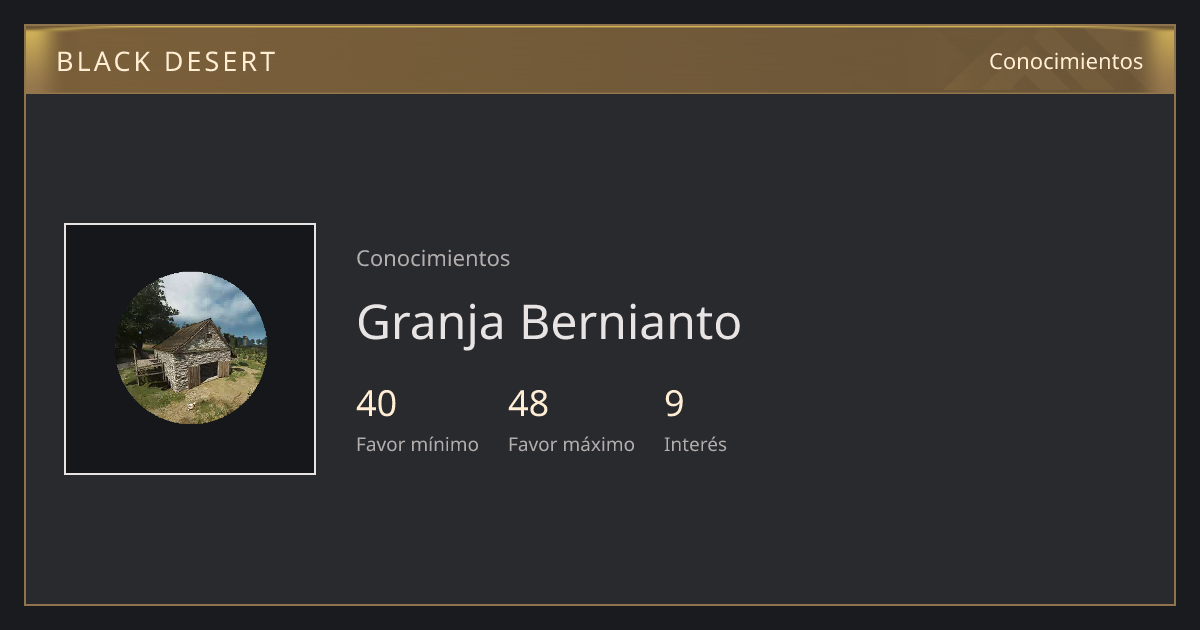The width and height of the screenshot is (1200, 630).
Task: Select the Conocimientos category label above the title
Action: pyautogui.click(x=433, y=258)
